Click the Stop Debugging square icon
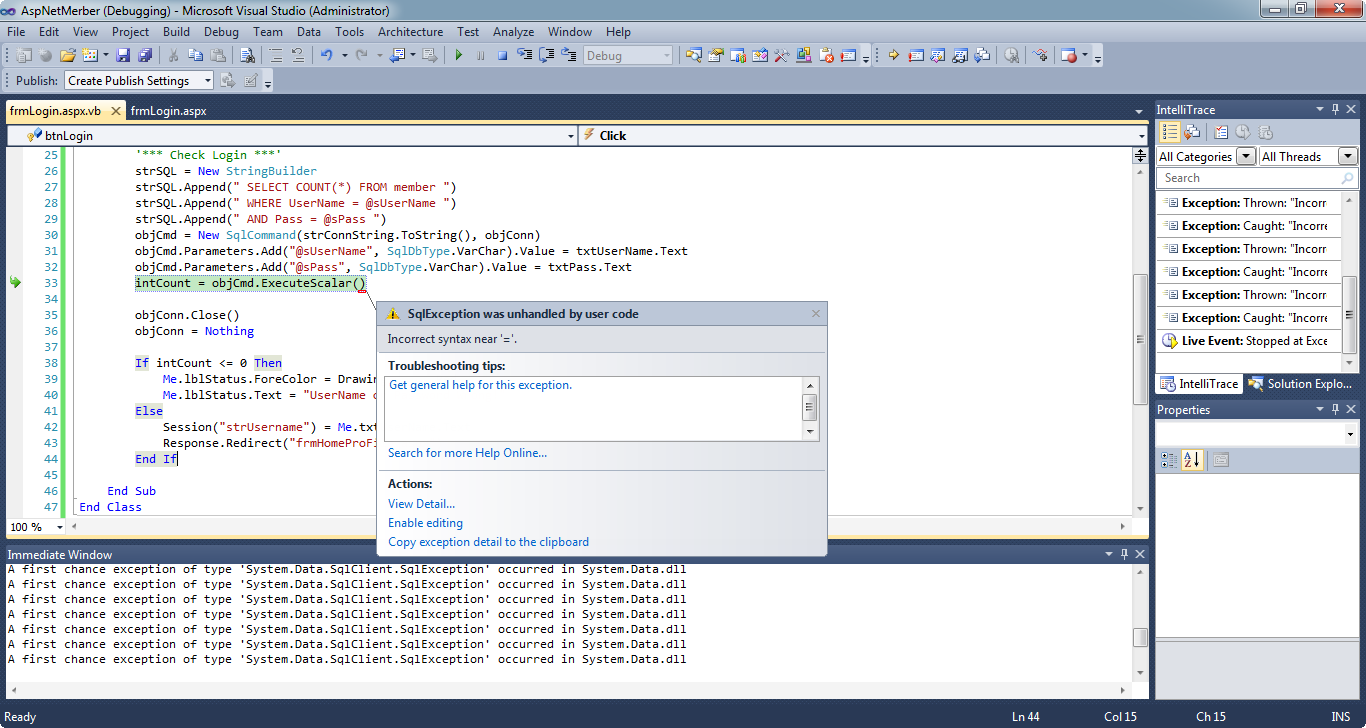 (502, 56)
